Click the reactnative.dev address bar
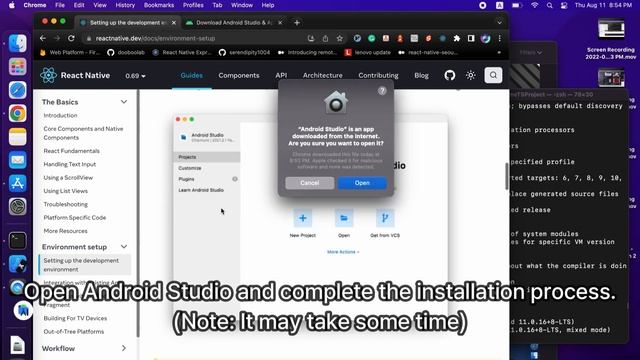This screenshot has width=640, height=360. click(x=196, y=38)
